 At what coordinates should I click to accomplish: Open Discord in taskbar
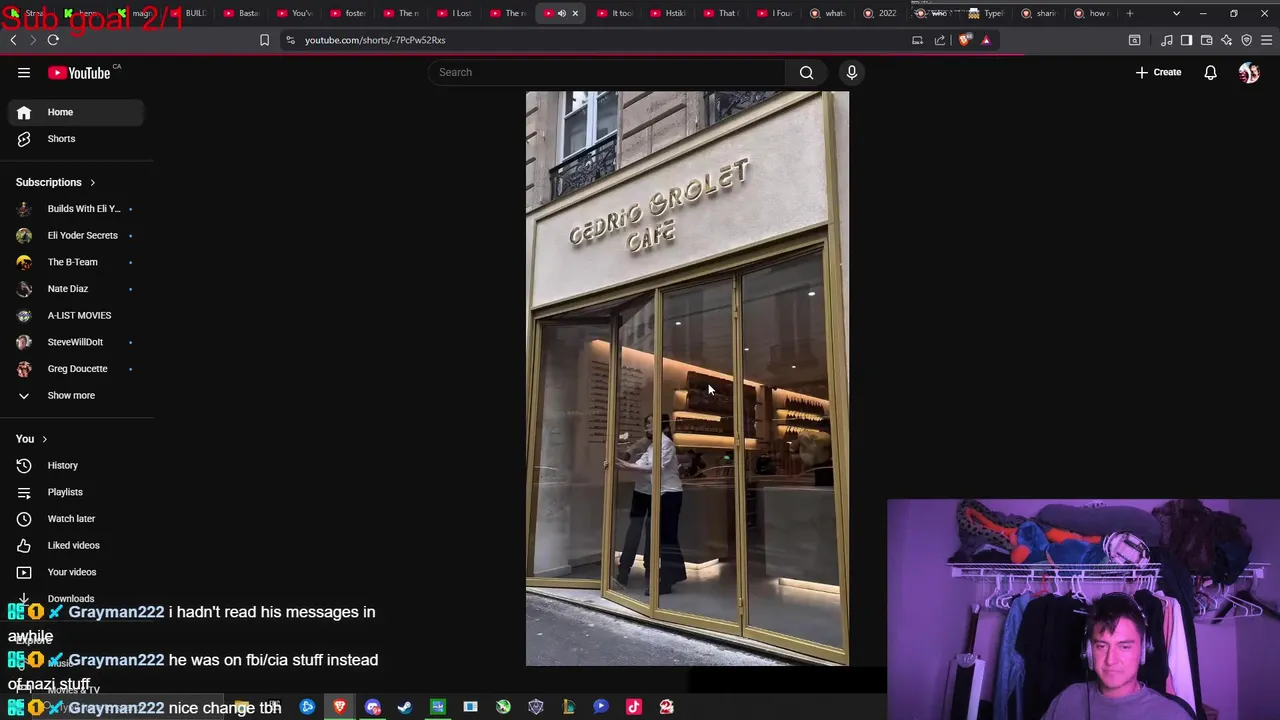click(373, 707)
